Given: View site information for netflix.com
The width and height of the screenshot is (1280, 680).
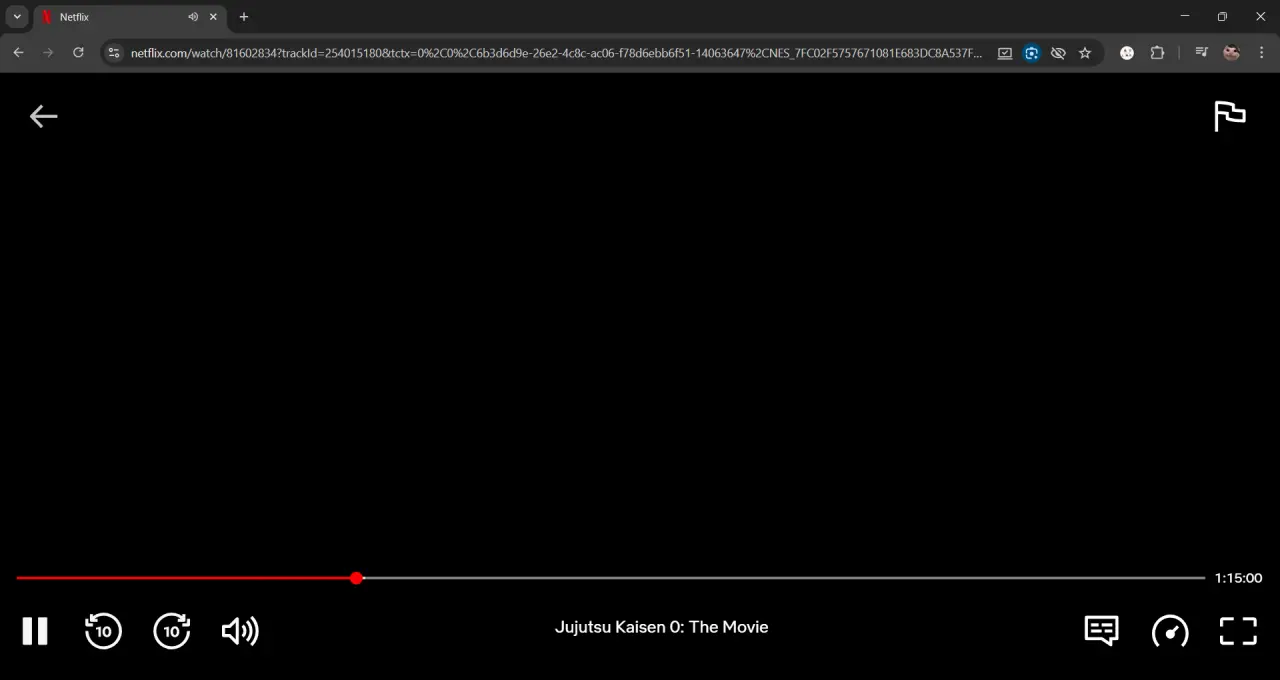Looking at the screenshot, I should tap(114, 53).
